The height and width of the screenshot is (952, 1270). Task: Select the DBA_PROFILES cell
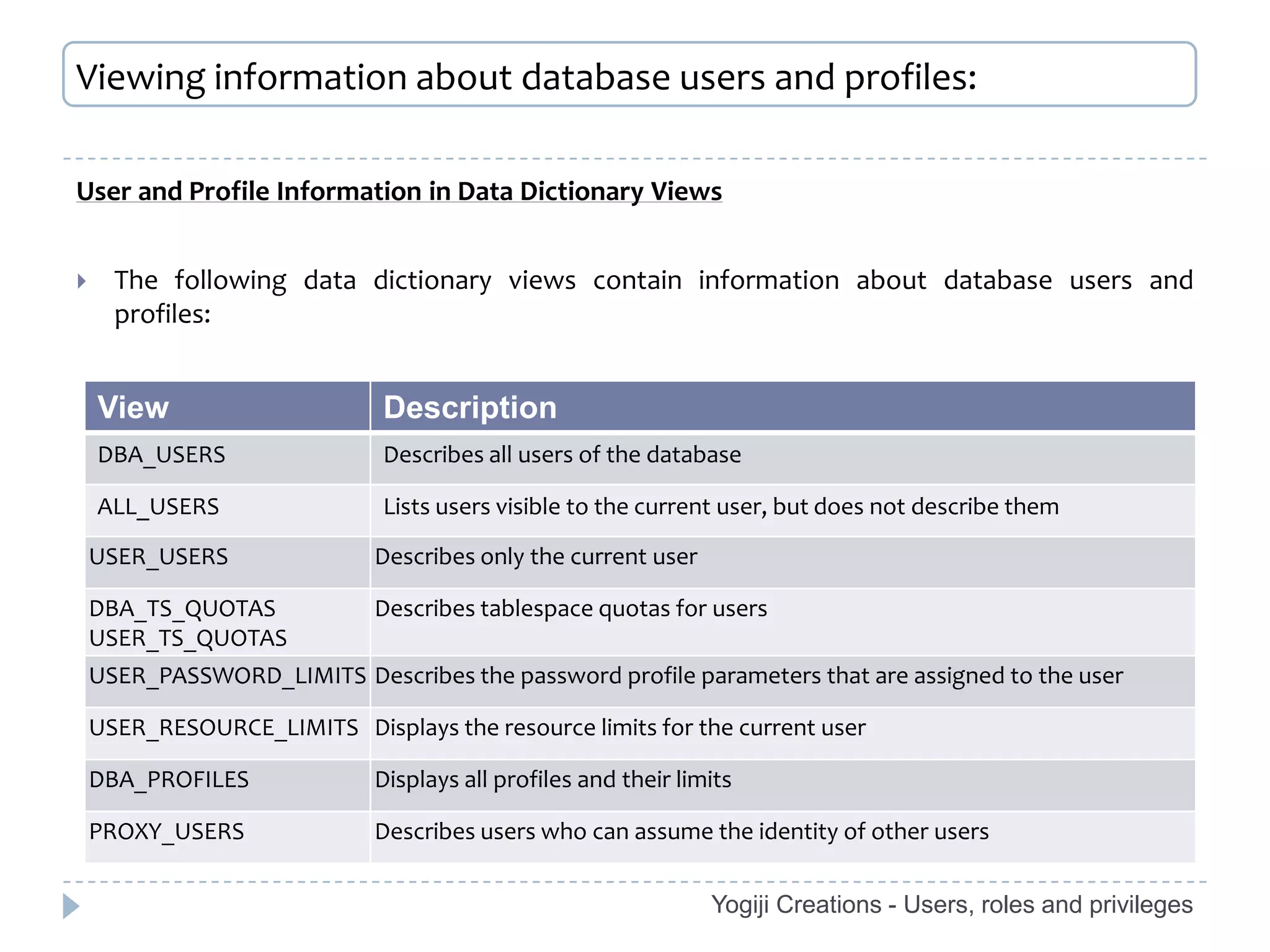[x=228, y=785]
